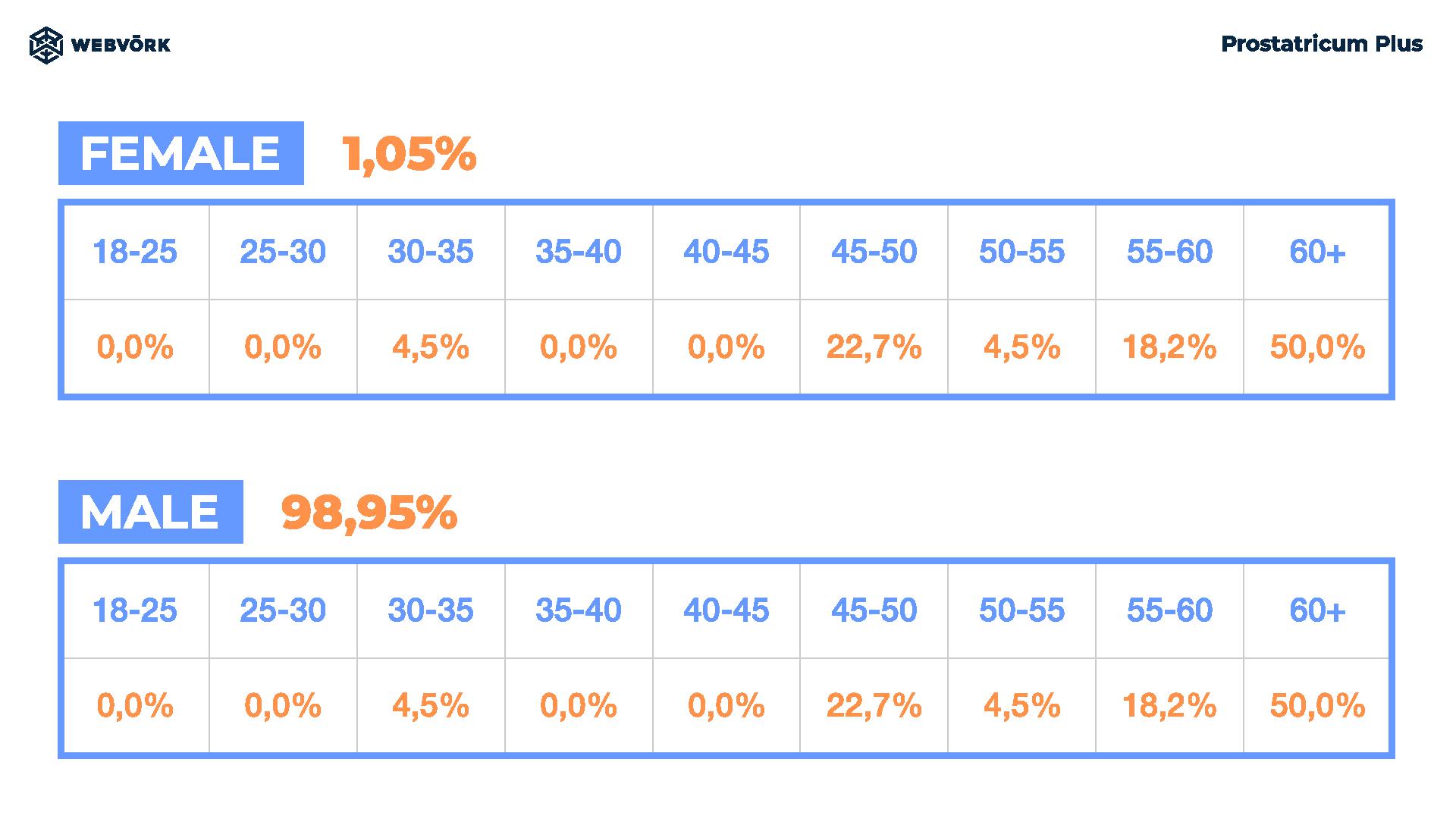Select the 98,95% male share figure
The width and height of the screenshot is (1456, 819).
(x=369, y=513)
